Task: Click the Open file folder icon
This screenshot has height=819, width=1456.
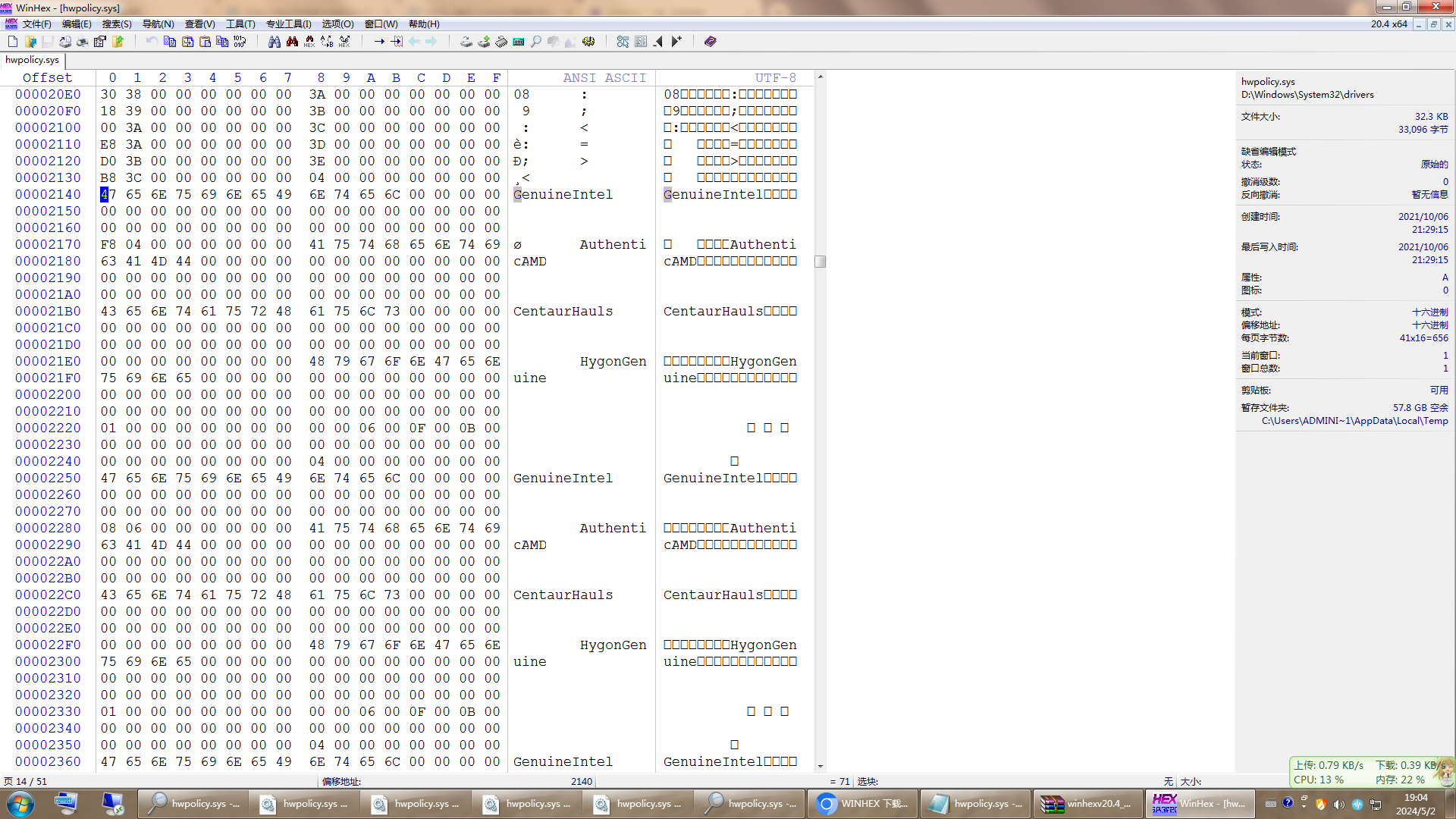Action: [30, 42]
